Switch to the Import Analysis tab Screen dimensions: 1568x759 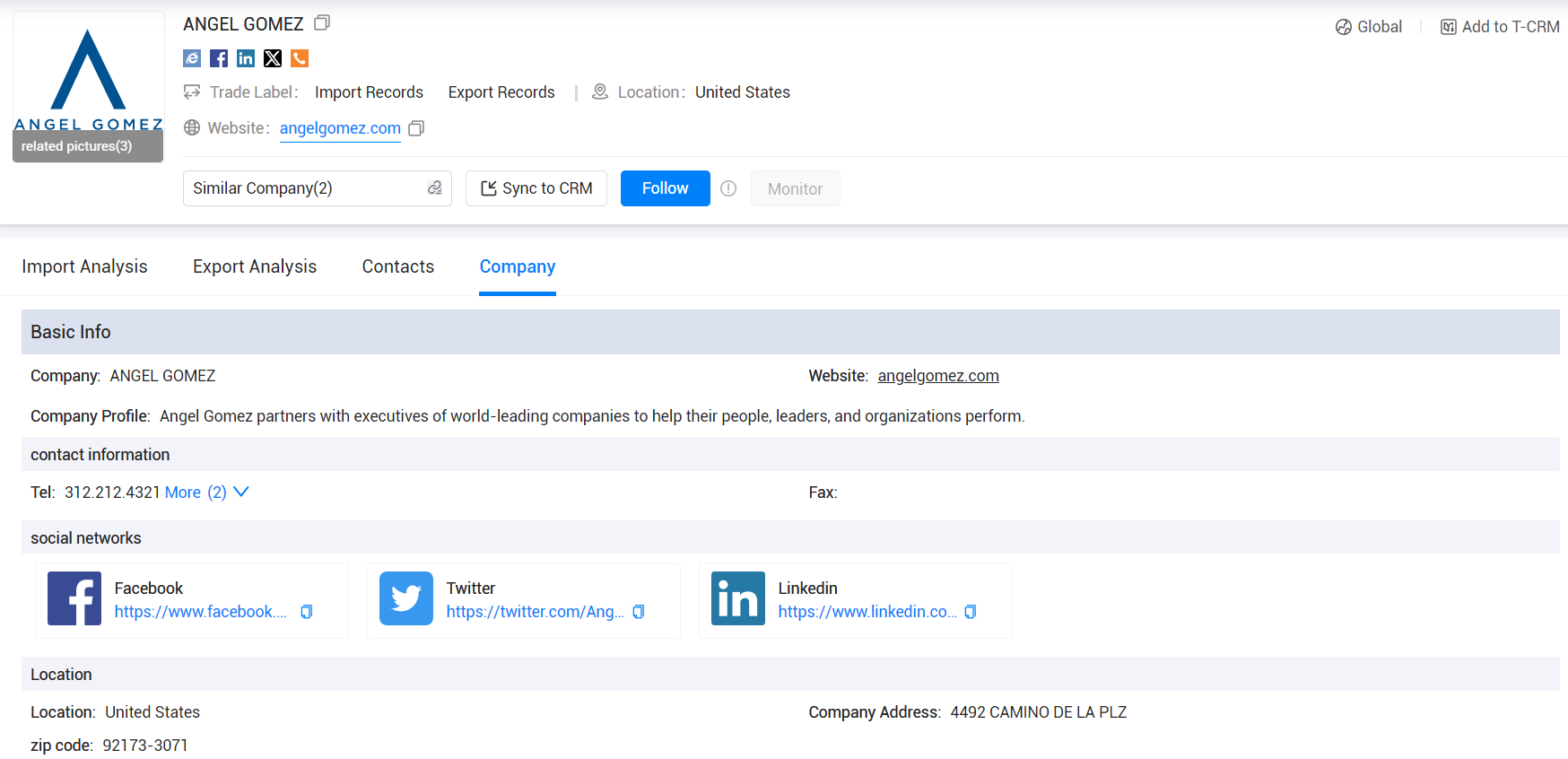84,266
